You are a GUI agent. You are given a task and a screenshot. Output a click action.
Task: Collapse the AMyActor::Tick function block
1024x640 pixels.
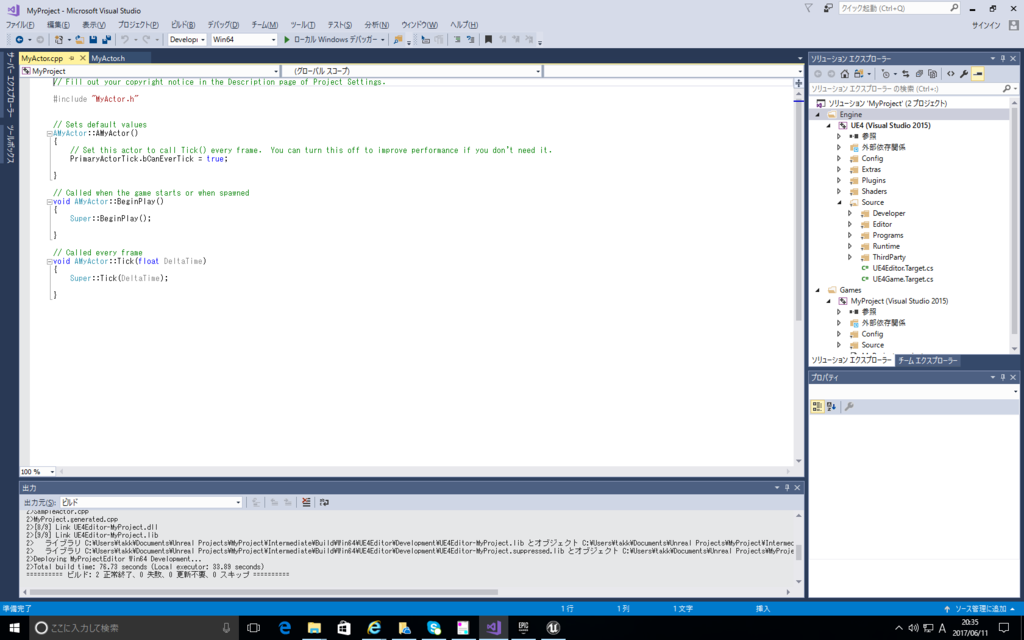click(49, 261)
